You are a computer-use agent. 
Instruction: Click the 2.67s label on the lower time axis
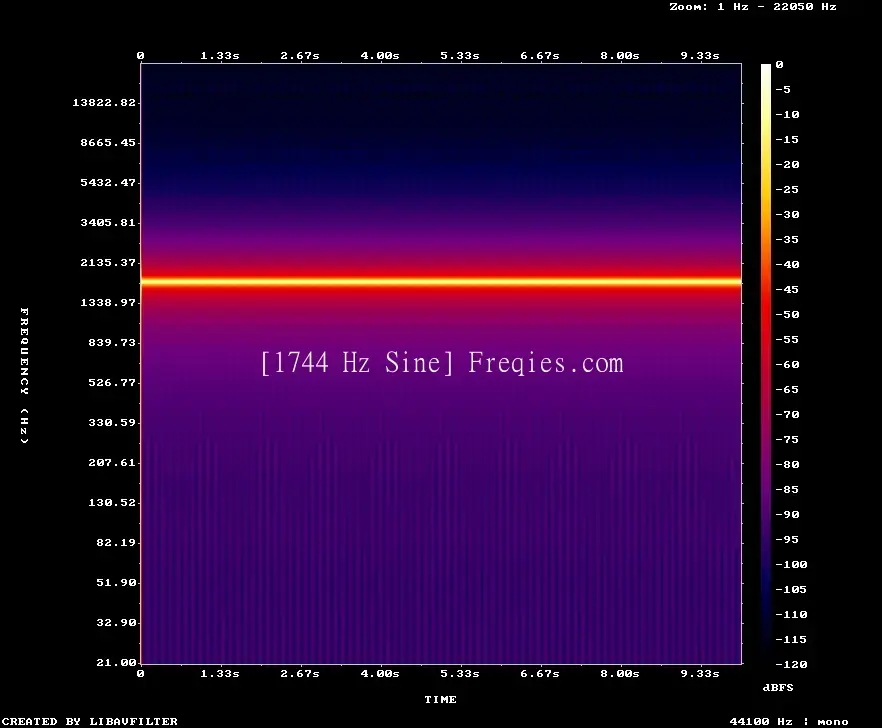[300, 673]
